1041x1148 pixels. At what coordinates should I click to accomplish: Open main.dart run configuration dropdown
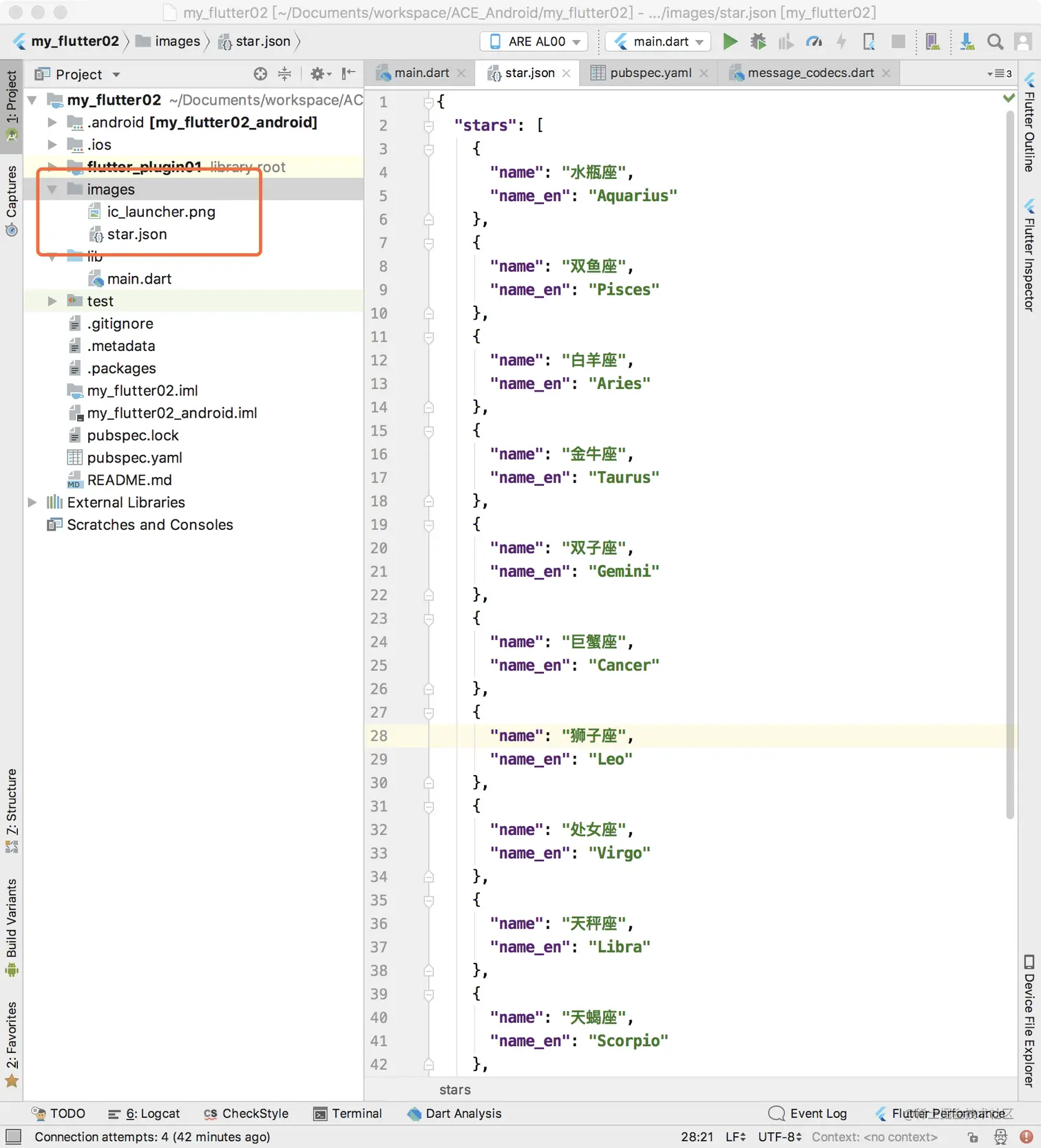tap(658, 41)
